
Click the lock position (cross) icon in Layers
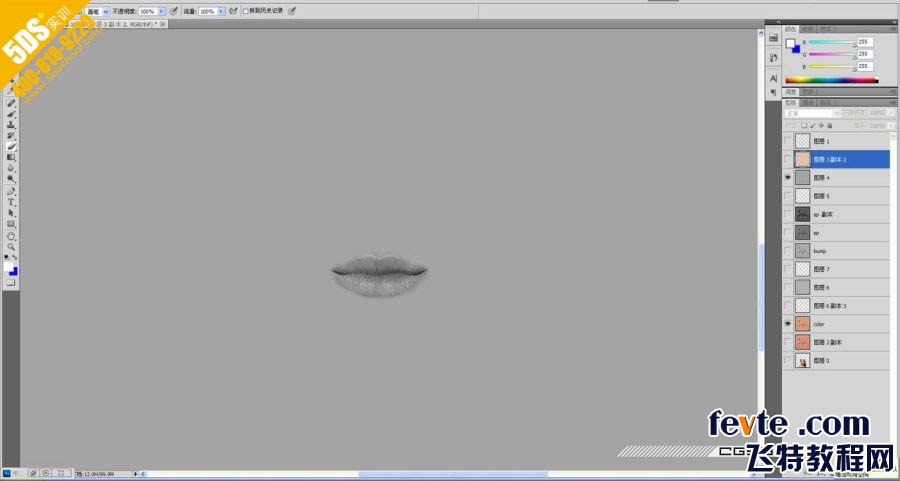[x=821, y=125]
